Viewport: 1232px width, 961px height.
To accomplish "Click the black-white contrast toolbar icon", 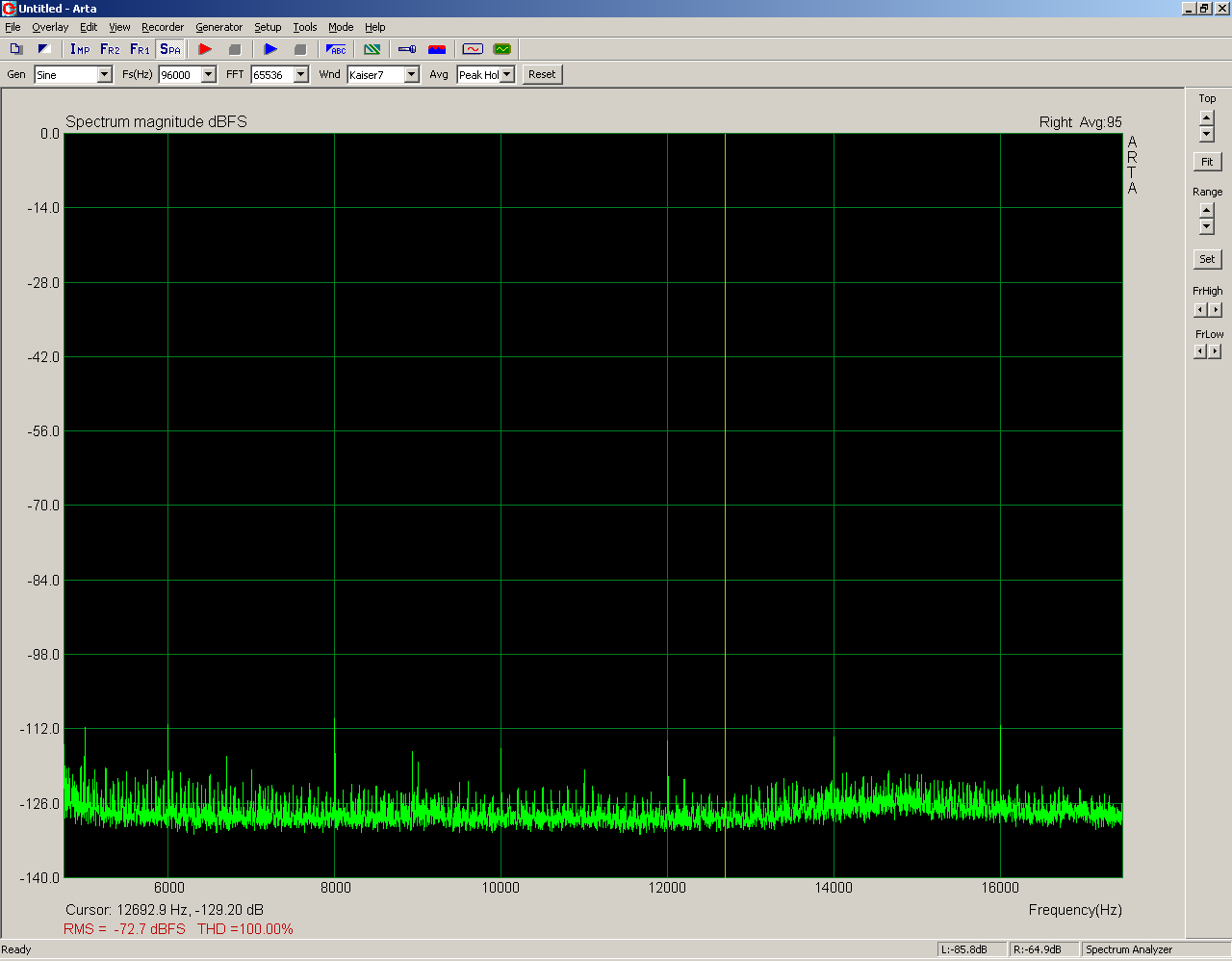I will [x=43, y=49].
